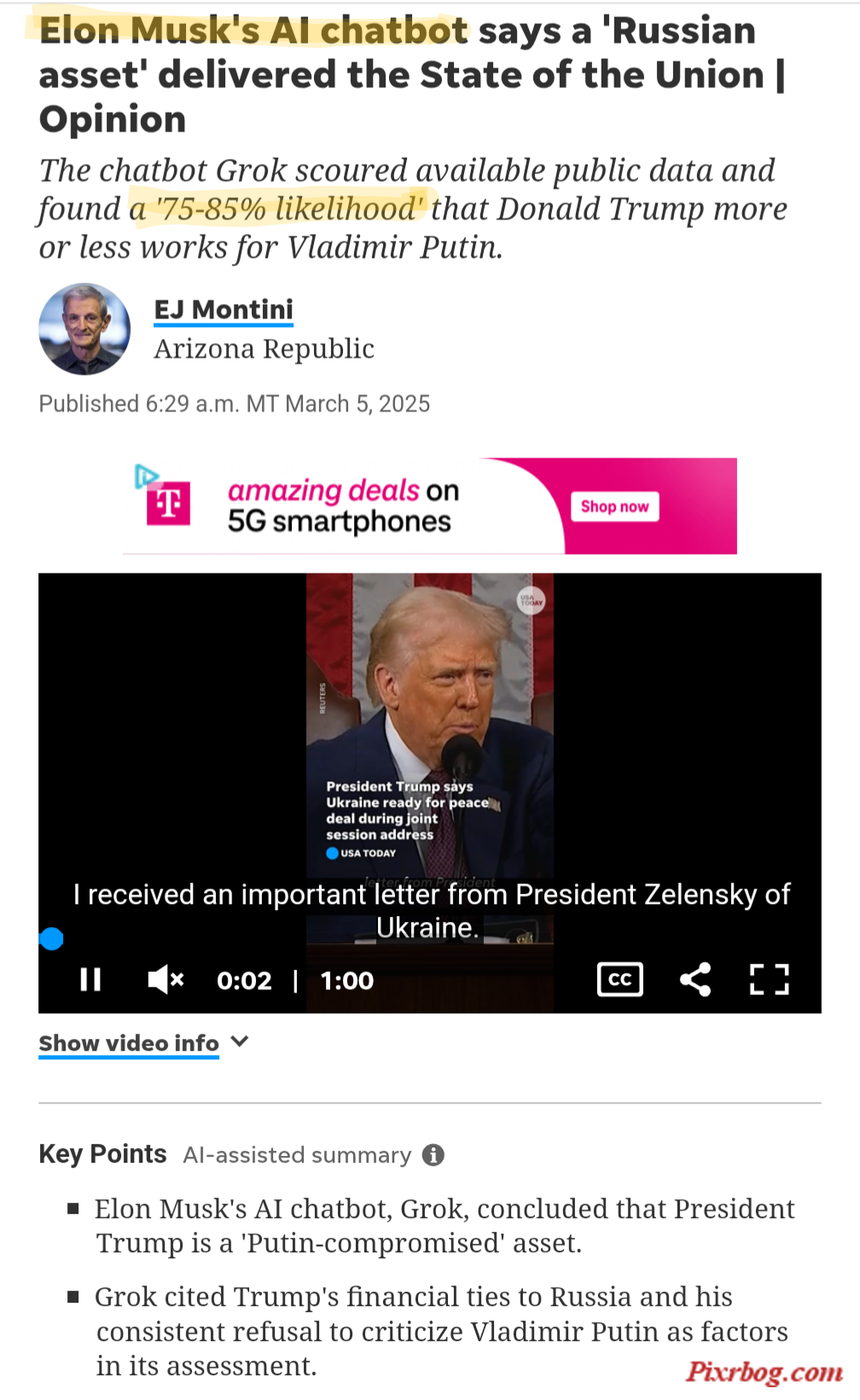Pause the video playback
This screenshot has height=1400, width=860.
[x=90, y=979]
